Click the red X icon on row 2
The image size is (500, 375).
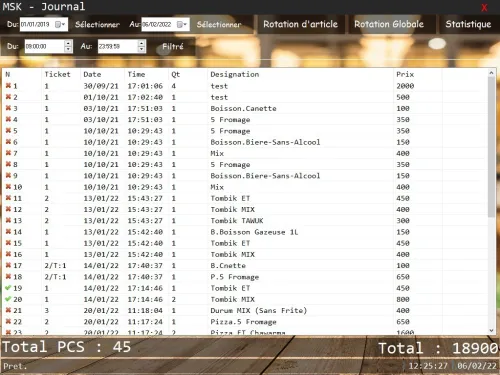click(x=8, y=97)
